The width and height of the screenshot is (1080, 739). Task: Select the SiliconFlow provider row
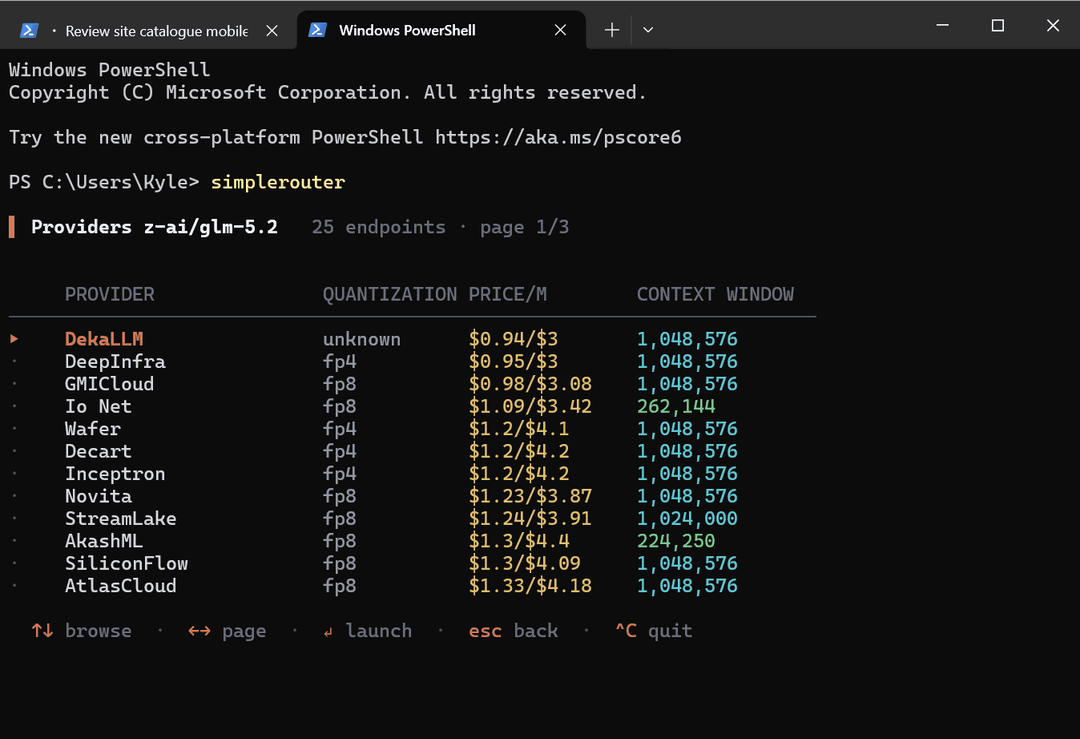pyautogui.click(x=412, y=563)
